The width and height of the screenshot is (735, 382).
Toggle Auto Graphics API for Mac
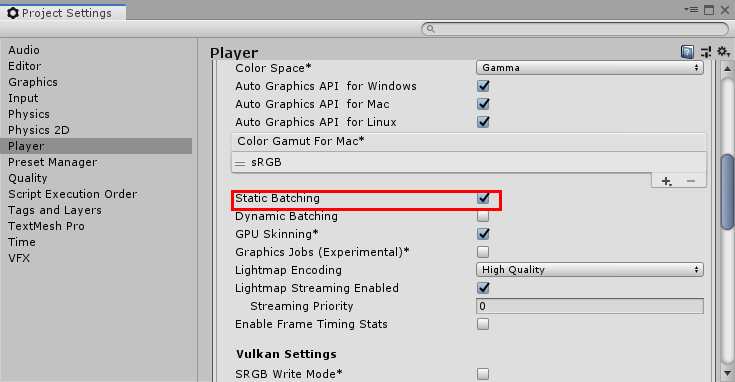[483, 104]
